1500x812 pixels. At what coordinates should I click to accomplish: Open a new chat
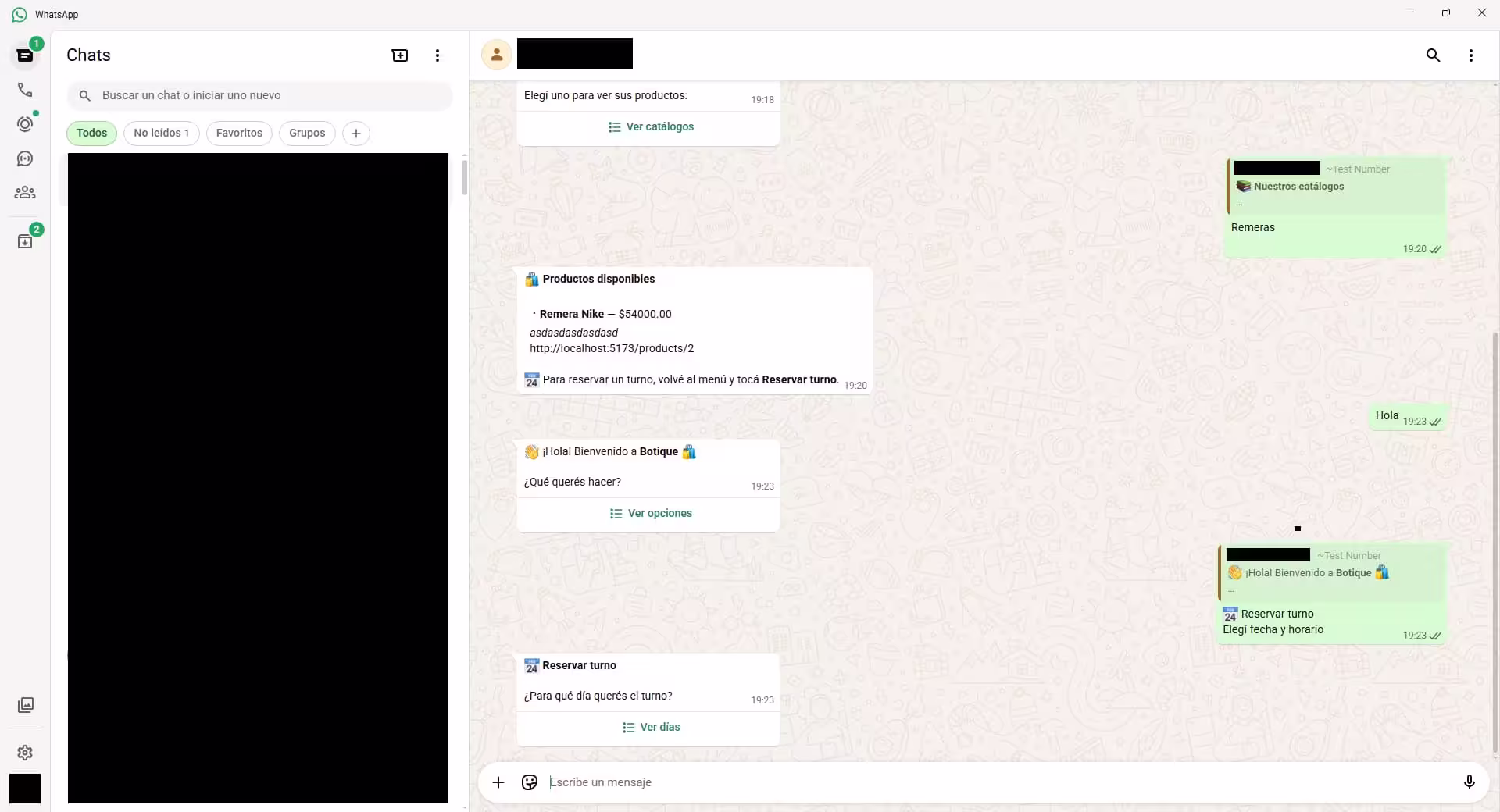pyautogui.click(x=399, y=55)
